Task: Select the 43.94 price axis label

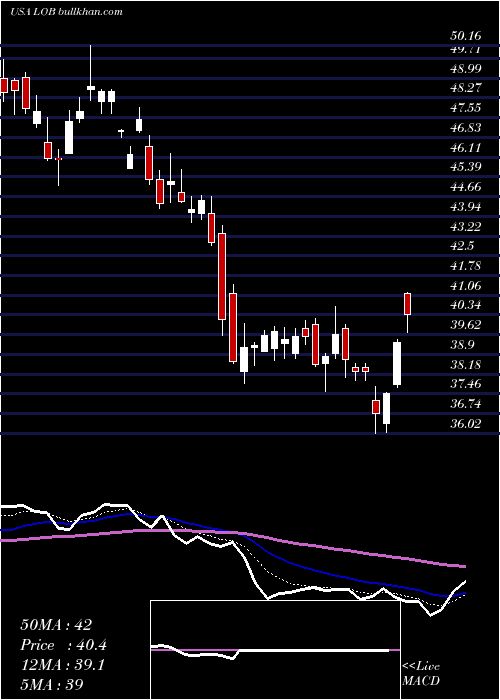Action: (x=466, y=207)
